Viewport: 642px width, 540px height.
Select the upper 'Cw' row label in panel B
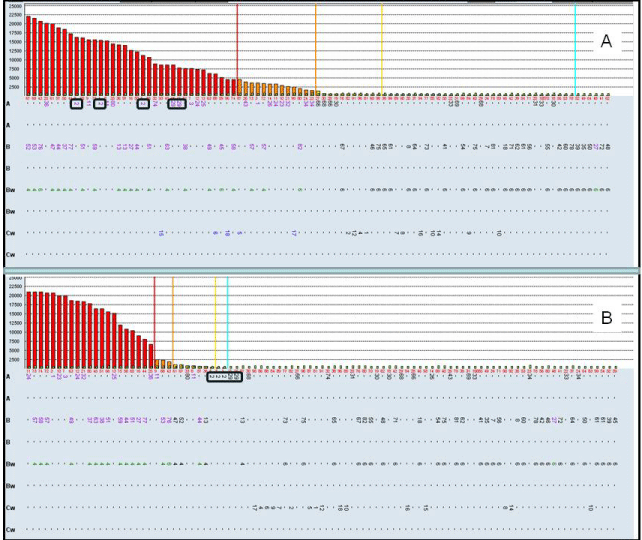10,508
